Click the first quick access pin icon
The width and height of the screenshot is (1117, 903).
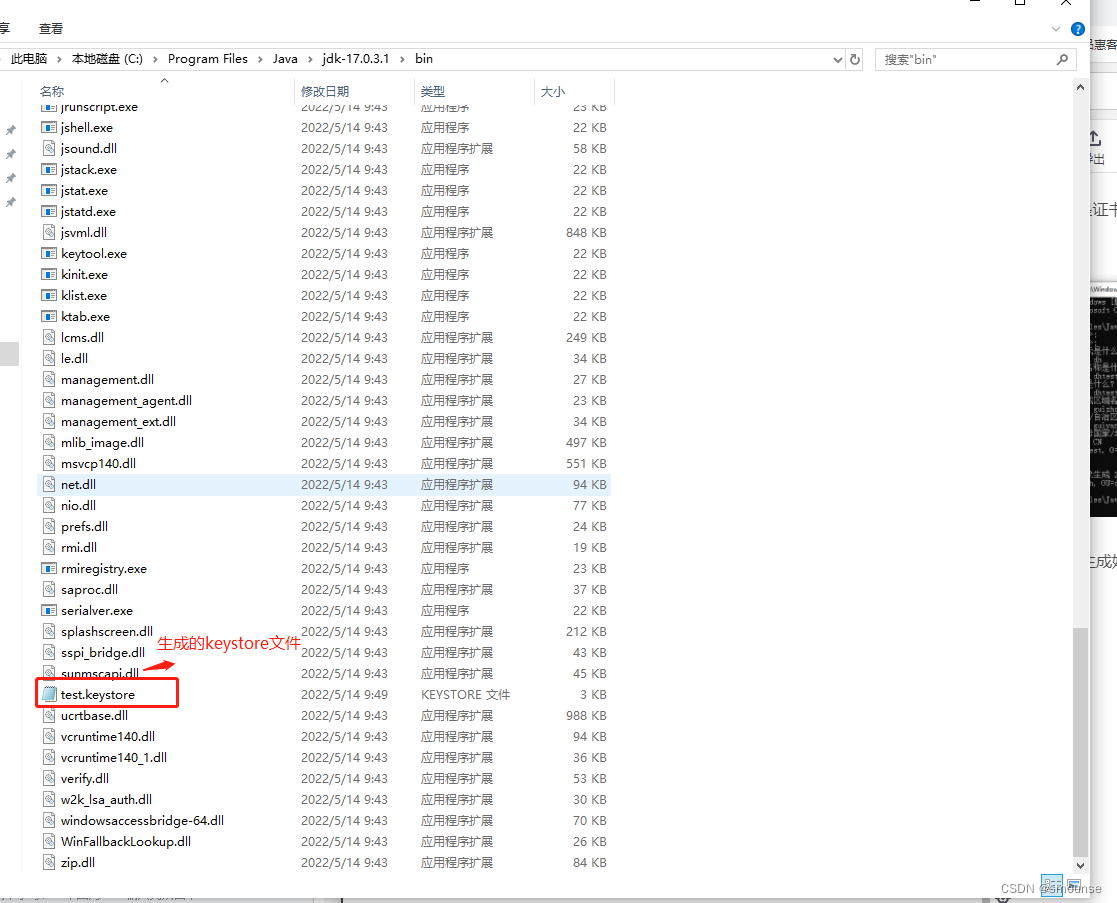point(11,130)
